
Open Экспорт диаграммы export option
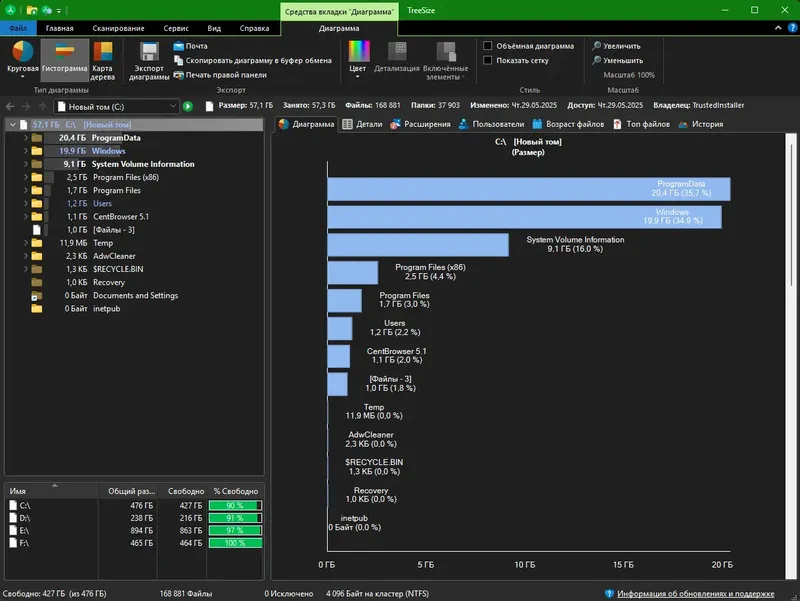pyautogui.click(x=149, y=61)
